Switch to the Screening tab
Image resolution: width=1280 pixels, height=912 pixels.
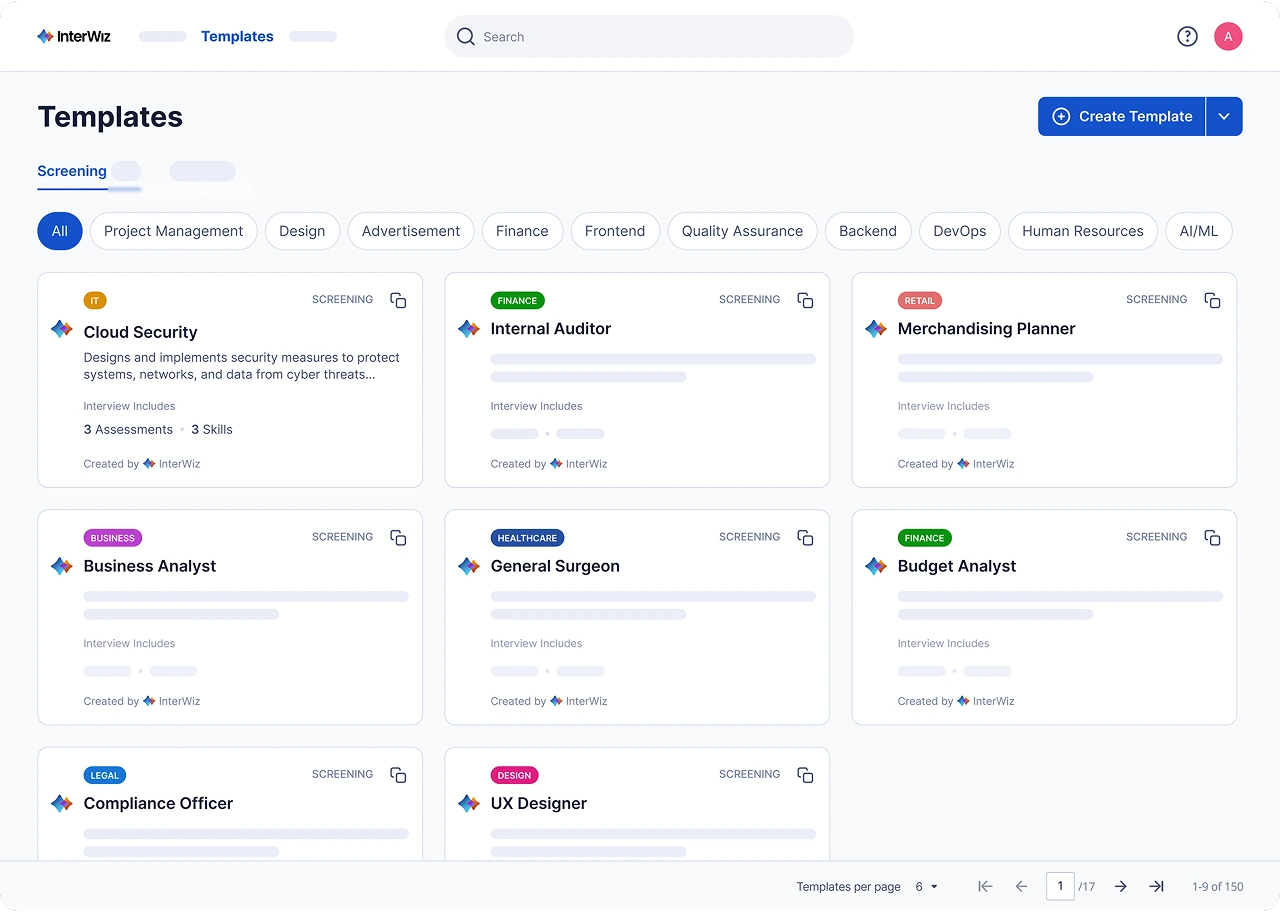[x=71, y=171]
